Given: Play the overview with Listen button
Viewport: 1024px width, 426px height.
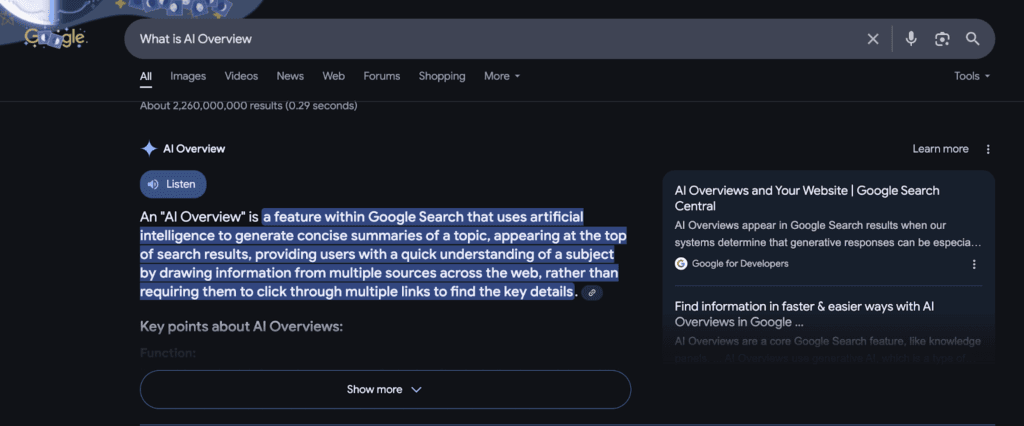Looking at the screenshot, I should coord(173,184).
